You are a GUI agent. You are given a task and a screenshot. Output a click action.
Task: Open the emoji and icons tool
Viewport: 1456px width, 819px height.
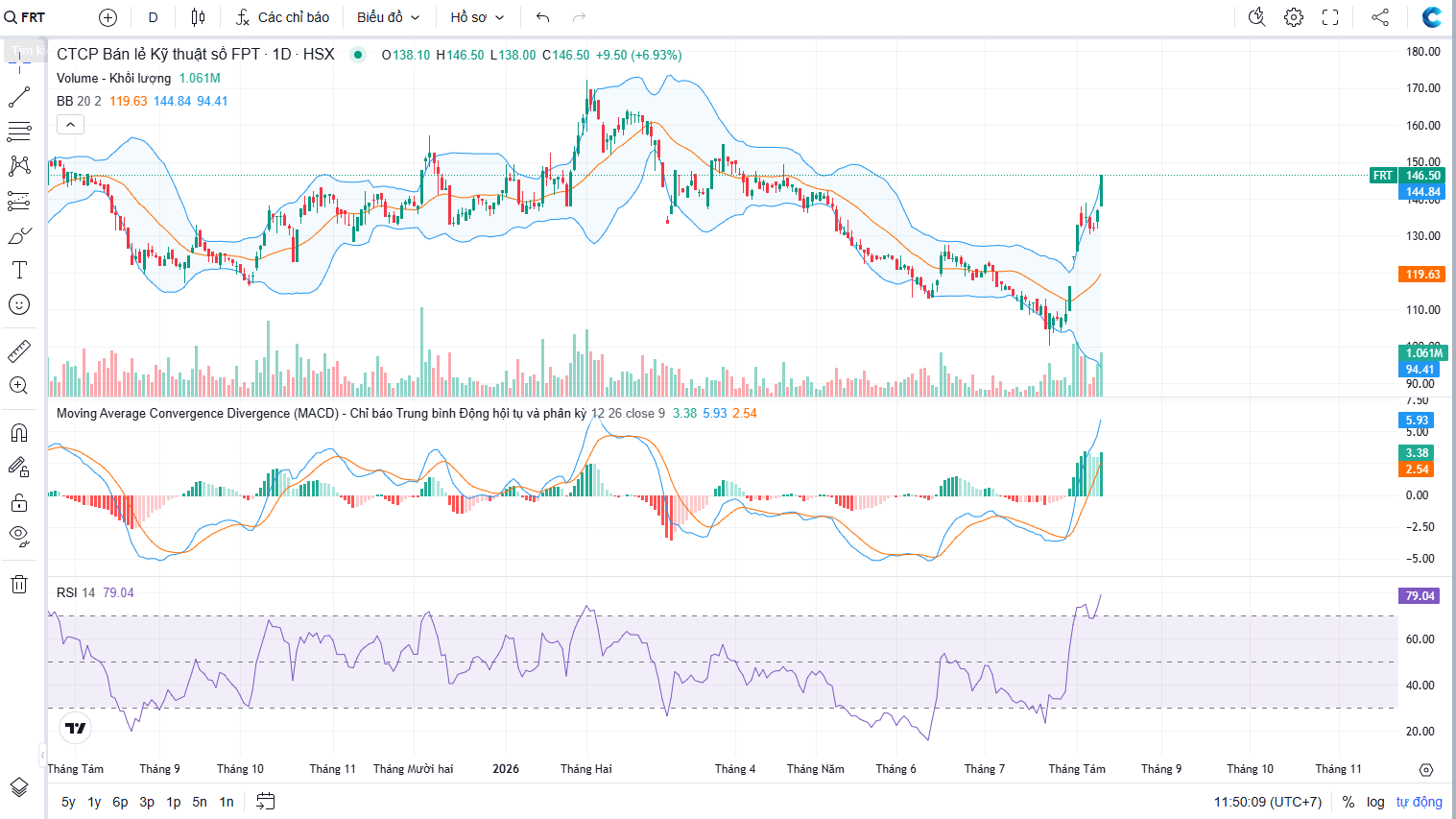(19, 304)
